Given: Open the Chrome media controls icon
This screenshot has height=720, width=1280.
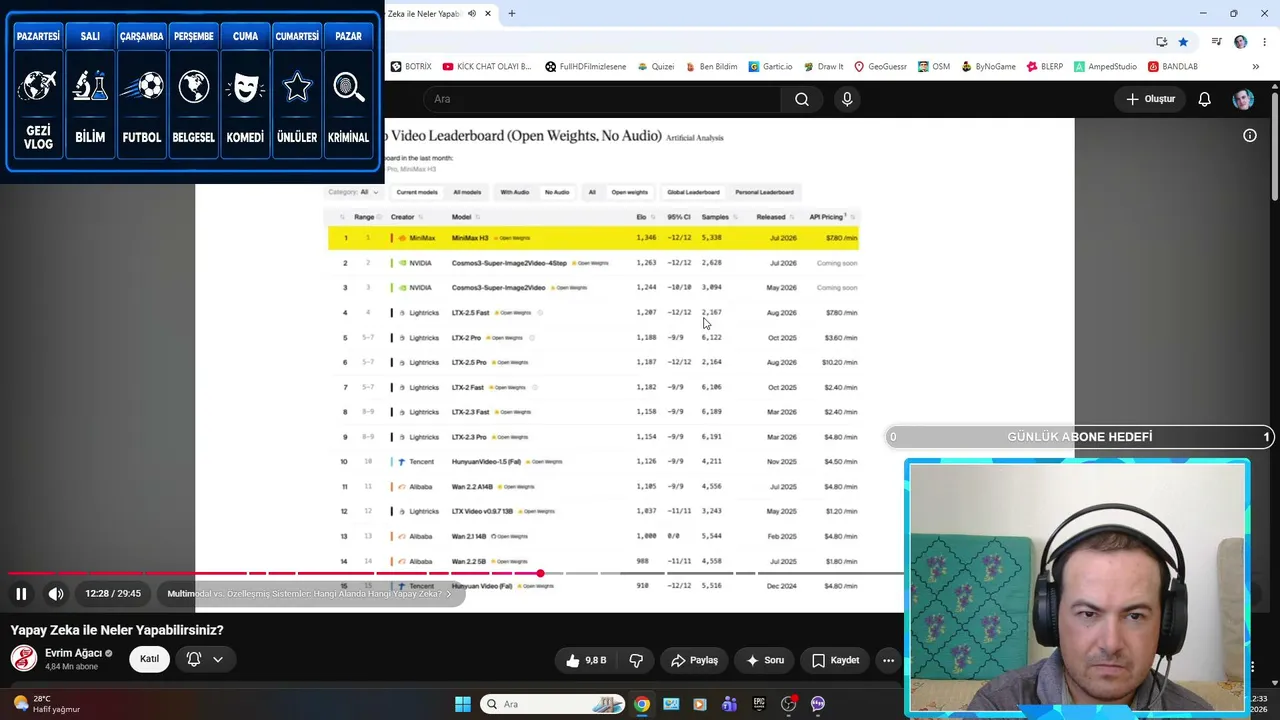Looking at the screenshot, I should click(1217, 42).
